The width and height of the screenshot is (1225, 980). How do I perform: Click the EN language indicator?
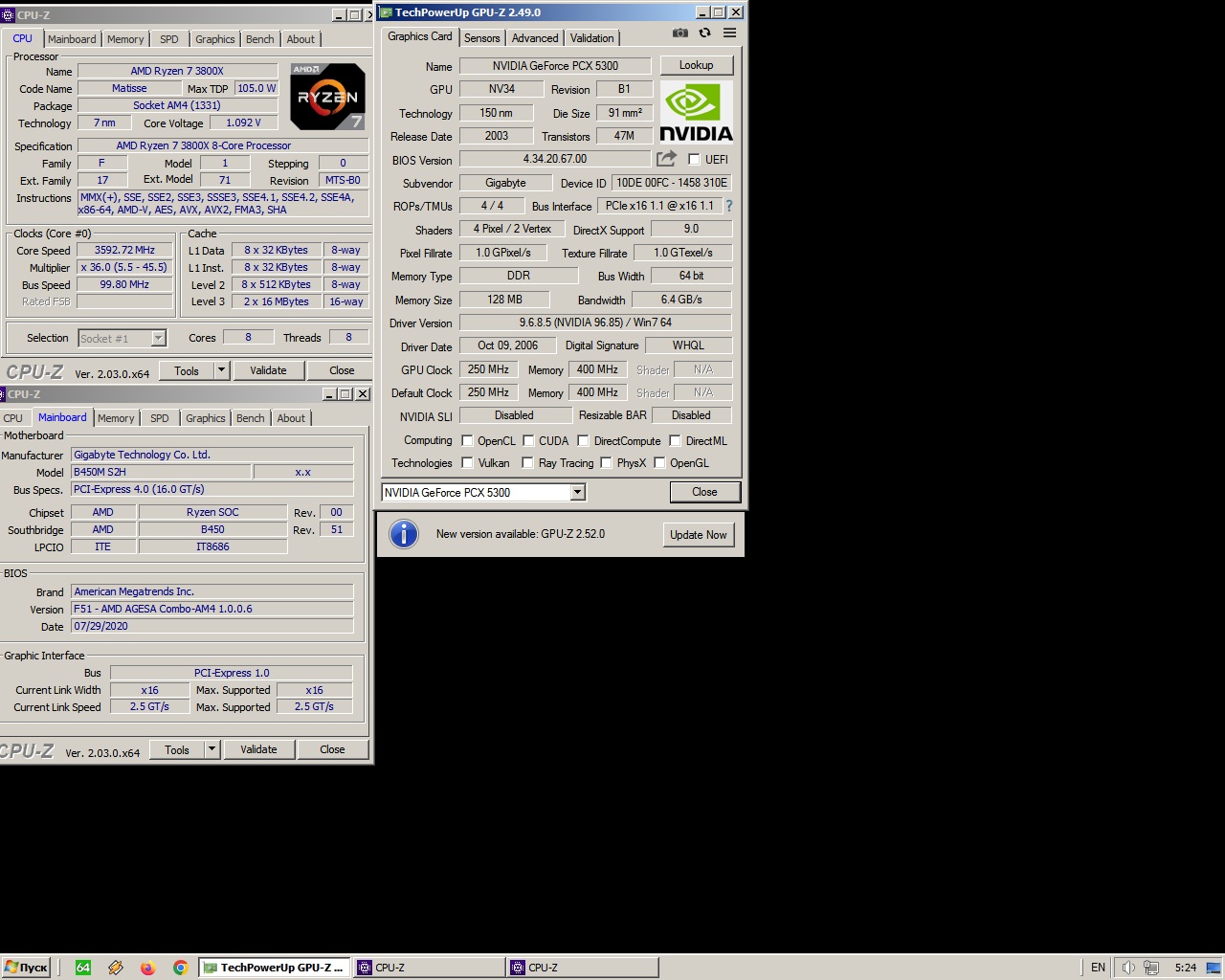pyautogui.click(x=1098, y=968)
